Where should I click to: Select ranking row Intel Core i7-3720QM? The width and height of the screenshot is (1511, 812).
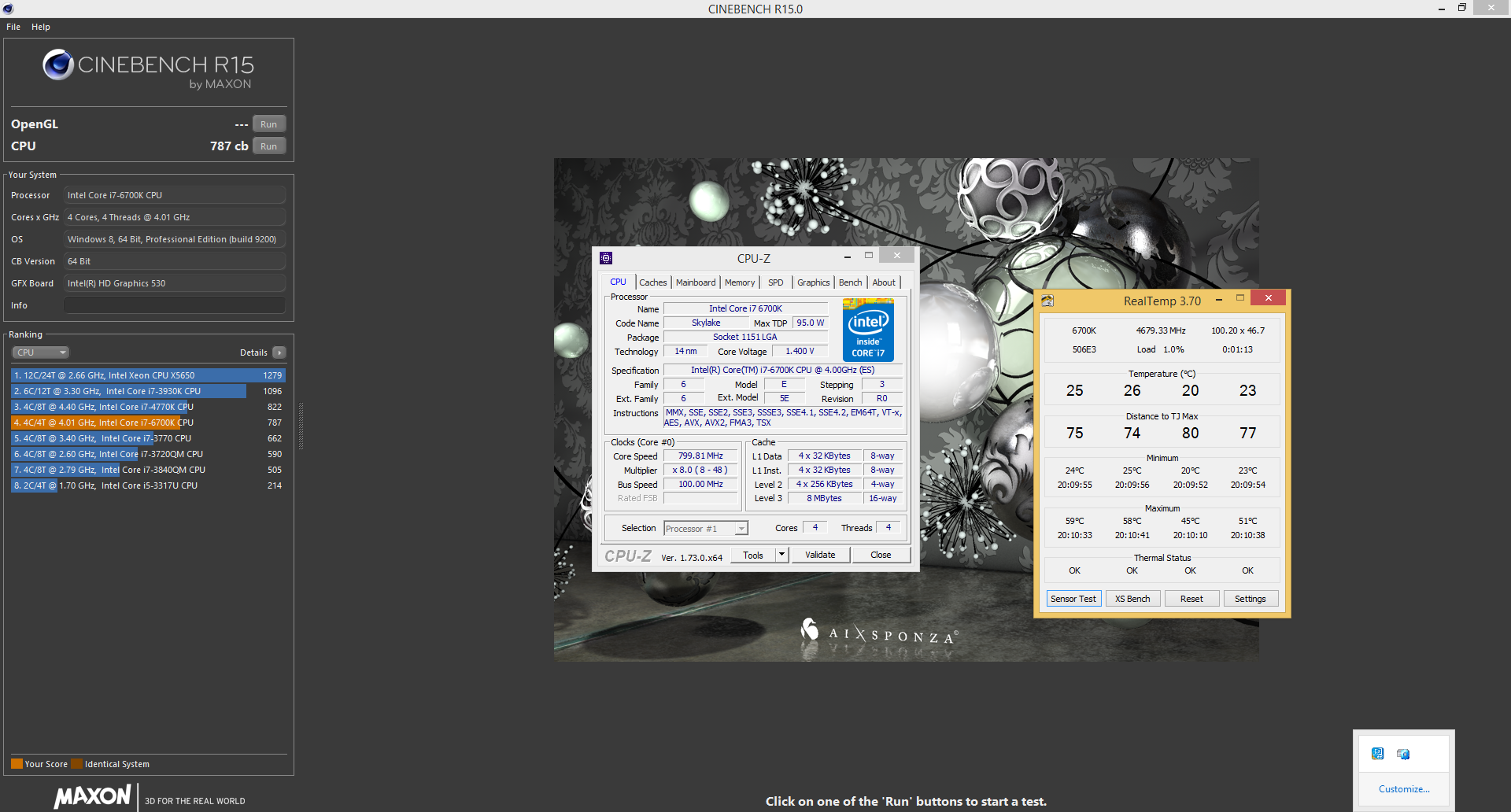pos(148,454)
